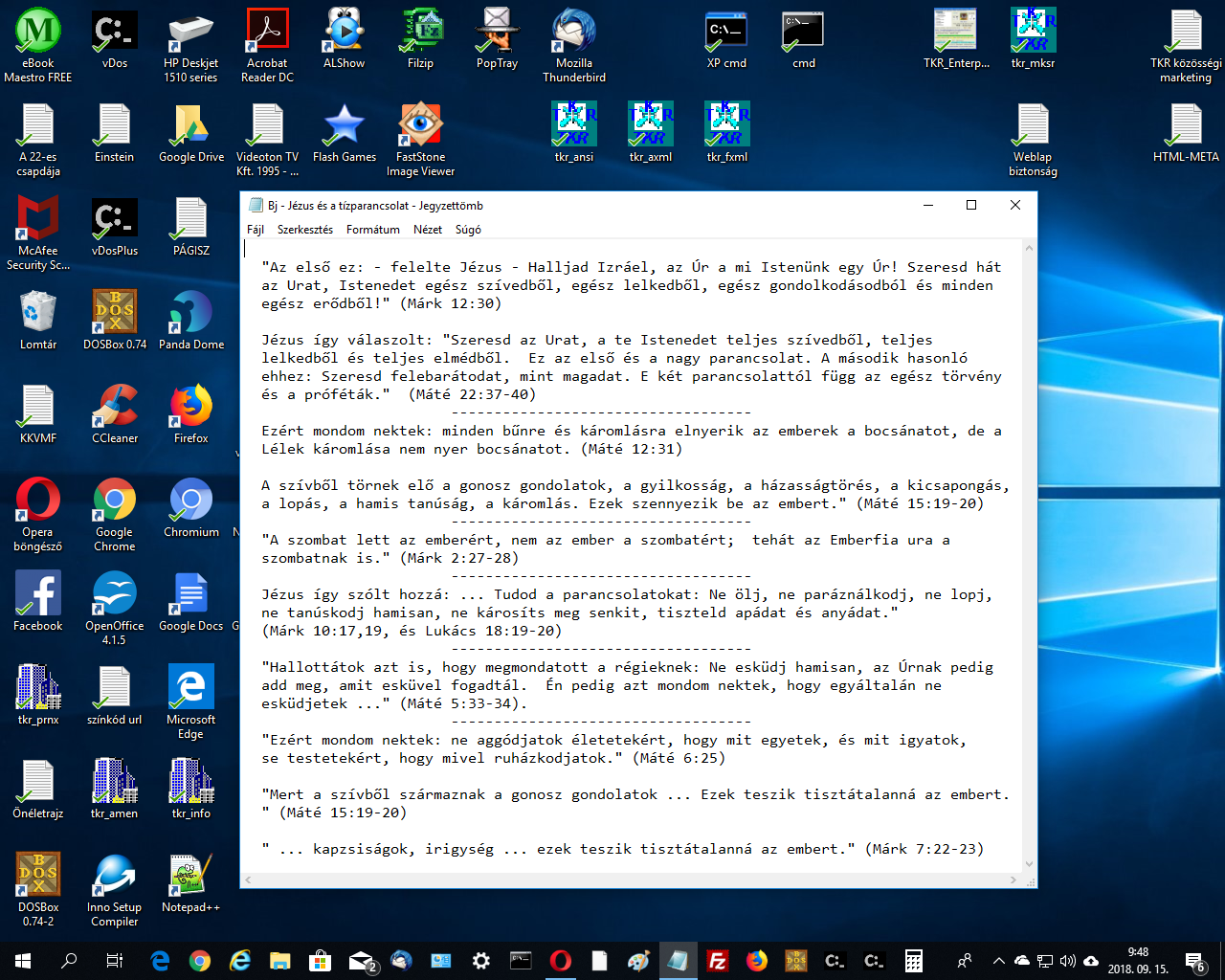This screenshot has width=1225, height=980.
Task: Select the TKR_Enterp... desktop icon
Action: (956, 40)
